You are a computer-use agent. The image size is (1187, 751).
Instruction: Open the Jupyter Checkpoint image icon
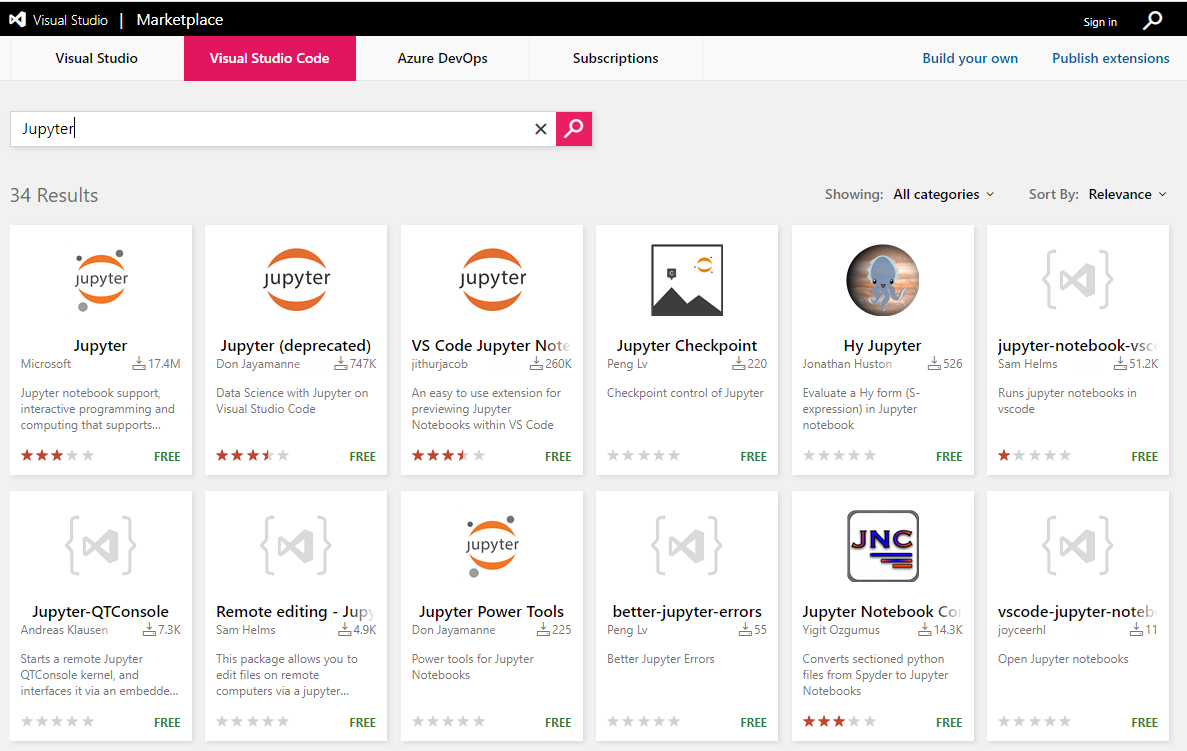coord(687,280)
